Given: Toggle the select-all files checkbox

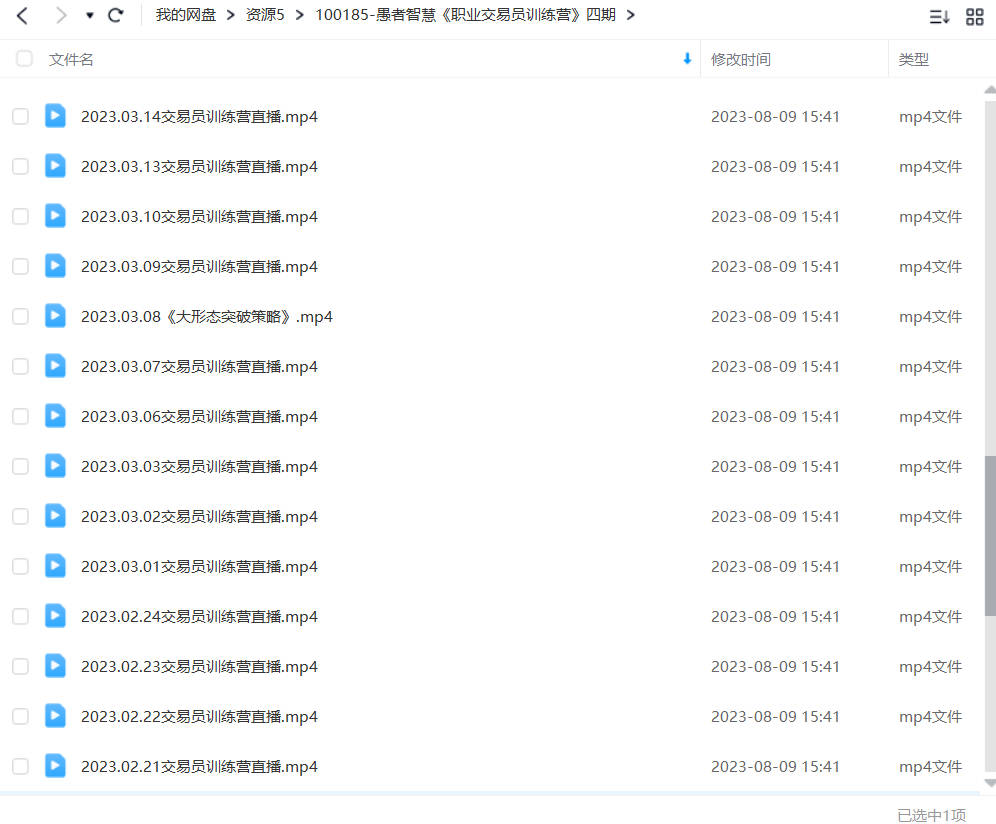Looking at the screenshot, I should coord(24,58).
